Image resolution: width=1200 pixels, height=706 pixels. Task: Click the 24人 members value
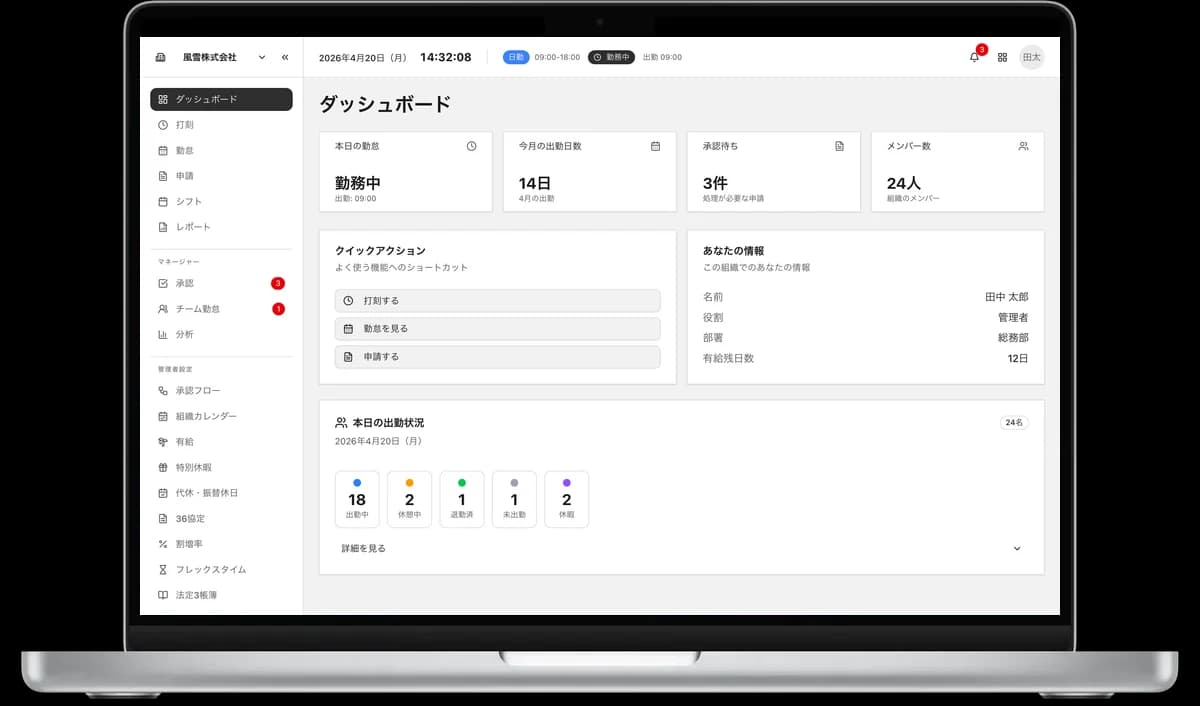tap(904, 183)
